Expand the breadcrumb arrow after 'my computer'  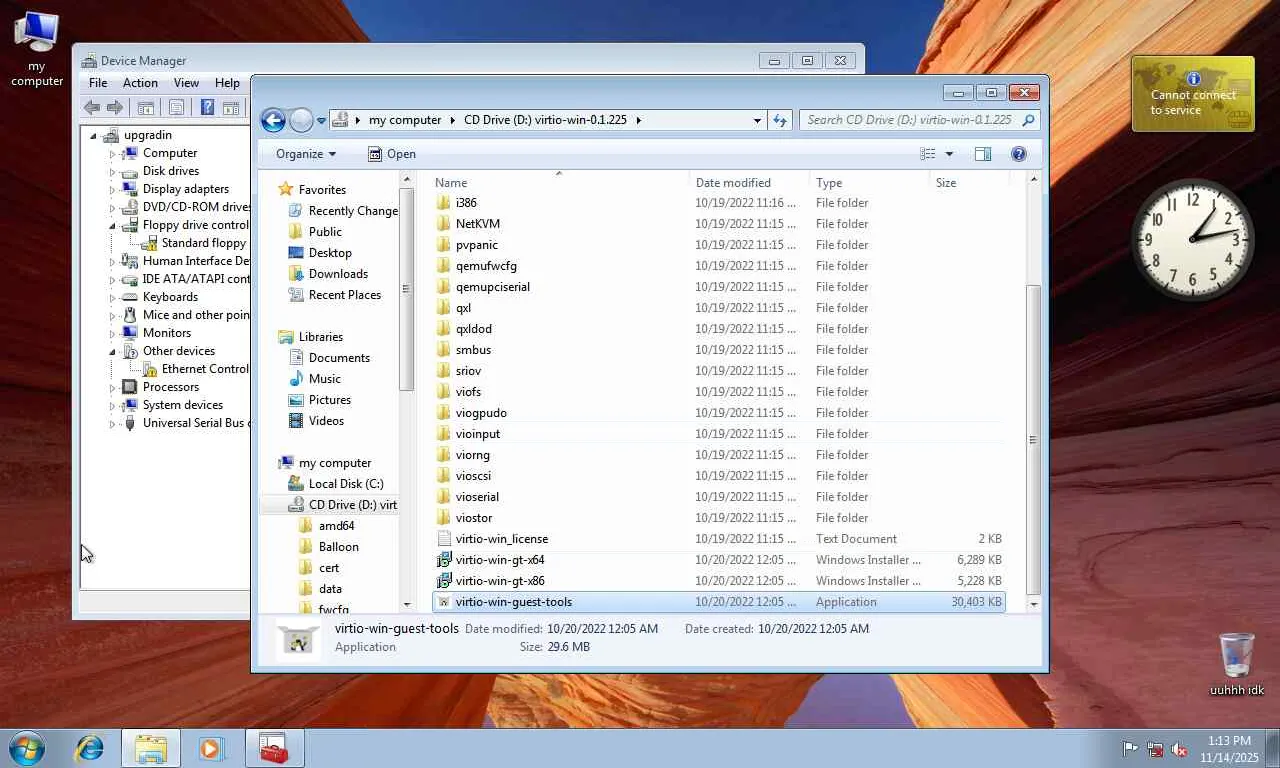453,120
